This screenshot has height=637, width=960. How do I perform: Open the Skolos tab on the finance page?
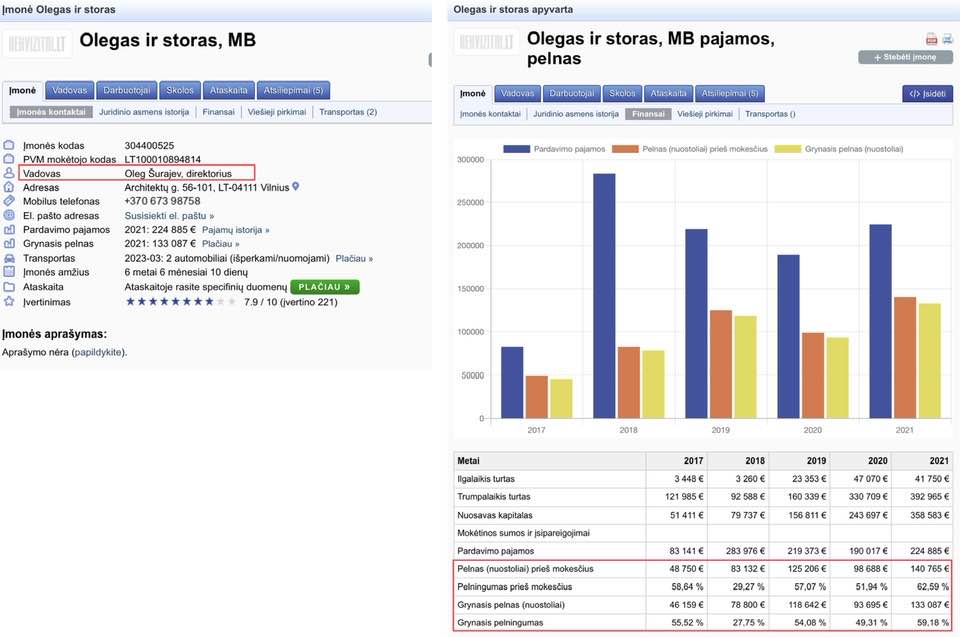(x=622, y=93)
